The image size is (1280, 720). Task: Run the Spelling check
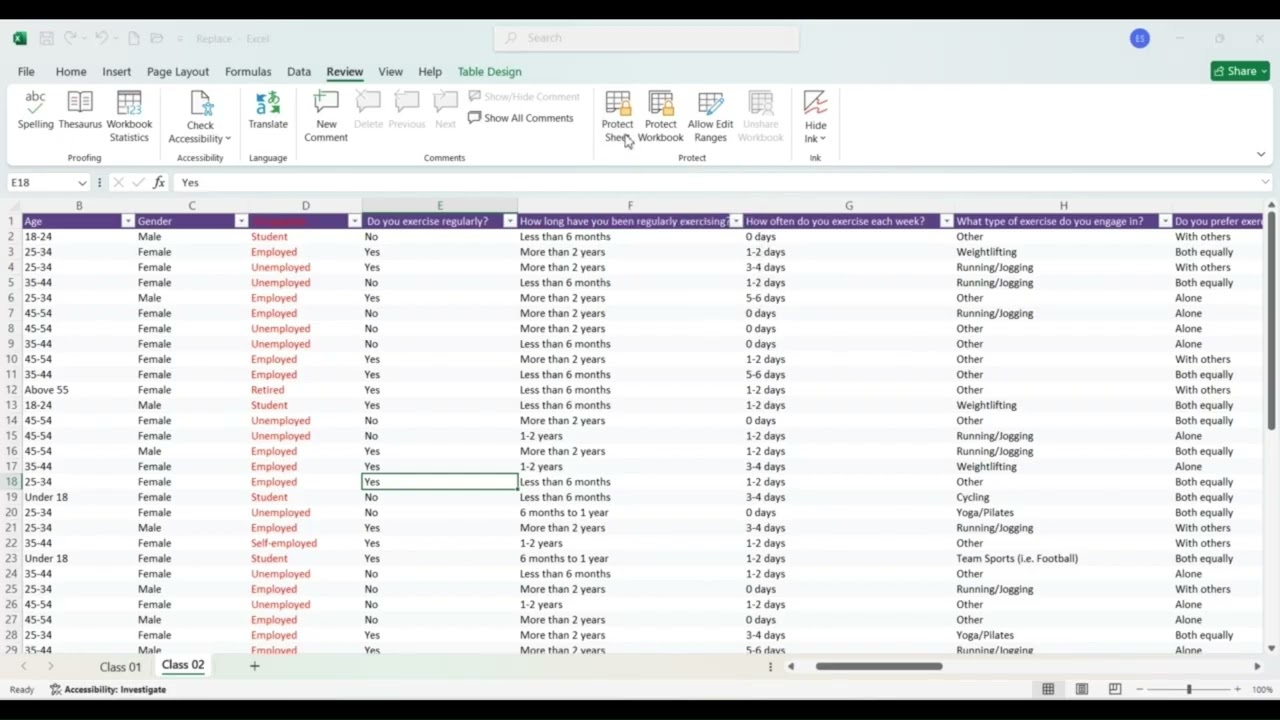(x=35, y=110)
